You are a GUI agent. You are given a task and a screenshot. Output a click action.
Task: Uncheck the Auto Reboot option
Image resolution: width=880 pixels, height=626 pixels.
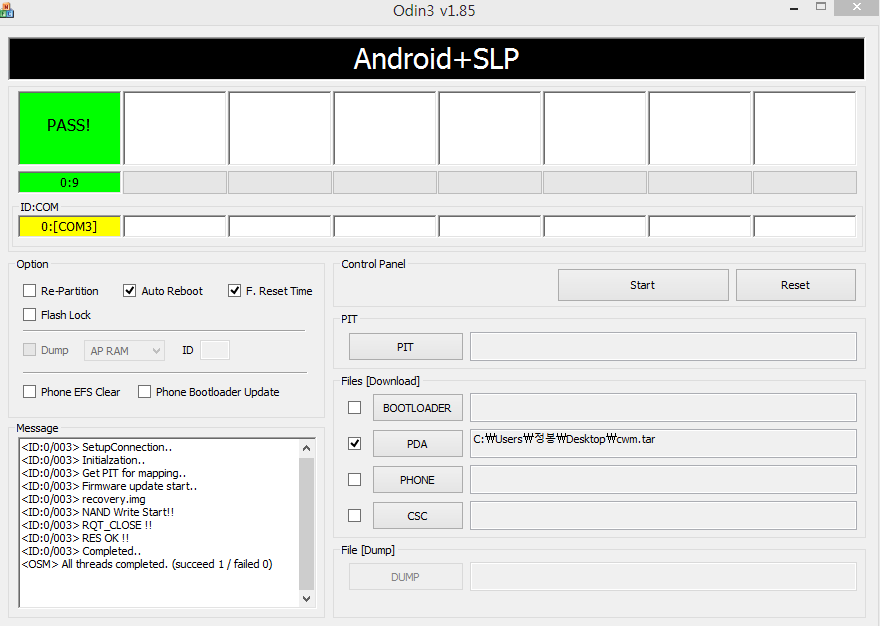tap(130, 291)
